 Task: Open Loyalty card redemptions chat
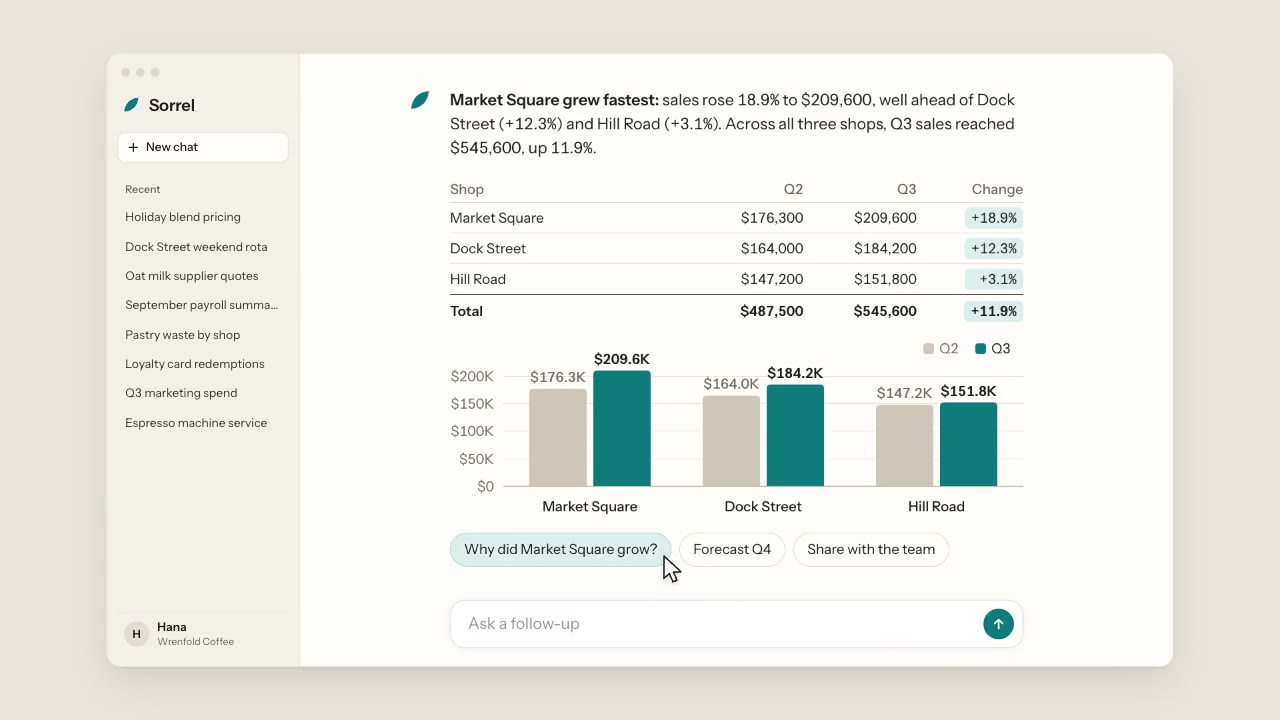(x=195, y=364)
